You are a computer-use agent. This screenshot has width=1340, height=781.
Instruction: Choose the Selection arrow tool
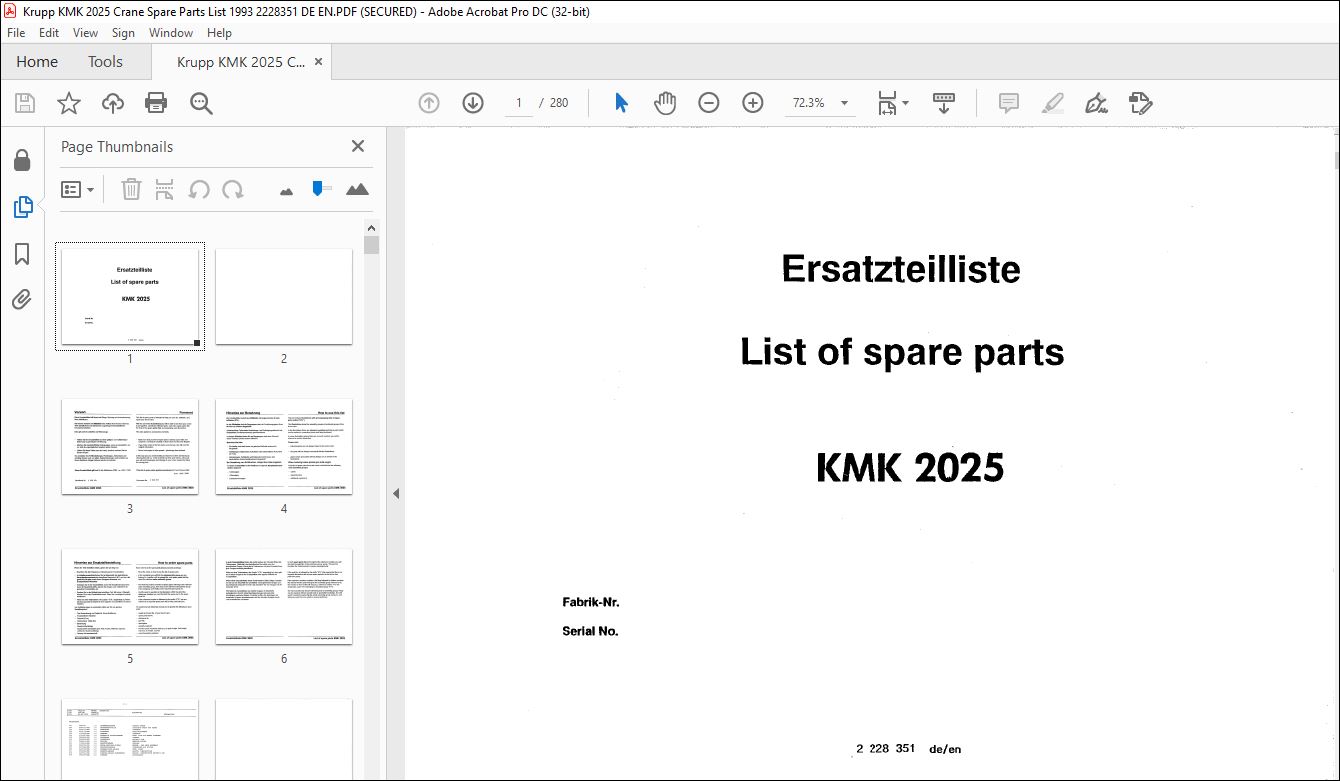pyautogui.click(x=621, y=103)
